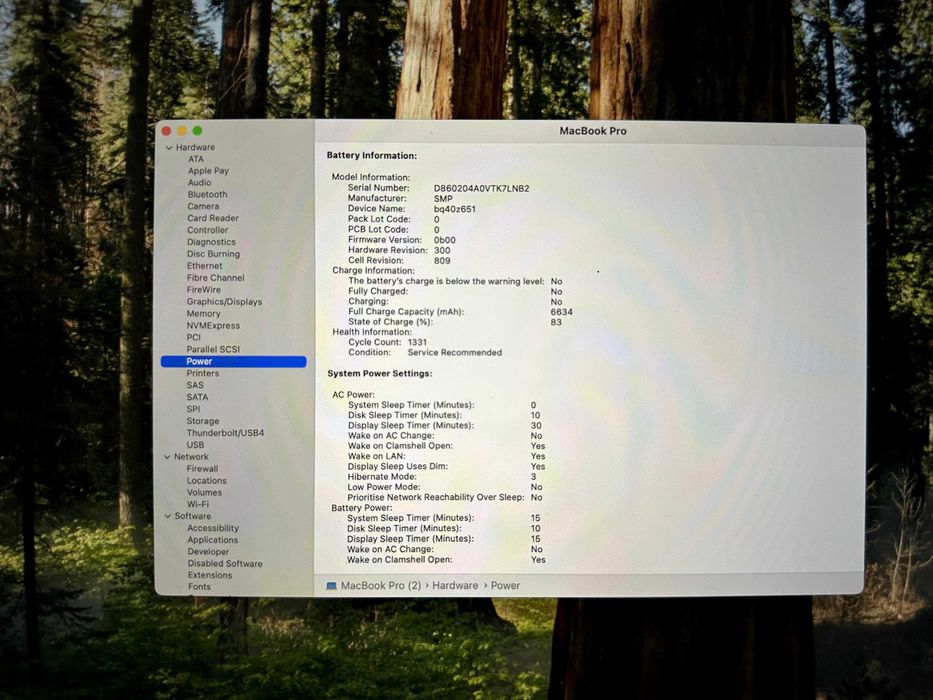Show Storage information
The height and width of the screenshot is (700, 933).
point(202,421)
